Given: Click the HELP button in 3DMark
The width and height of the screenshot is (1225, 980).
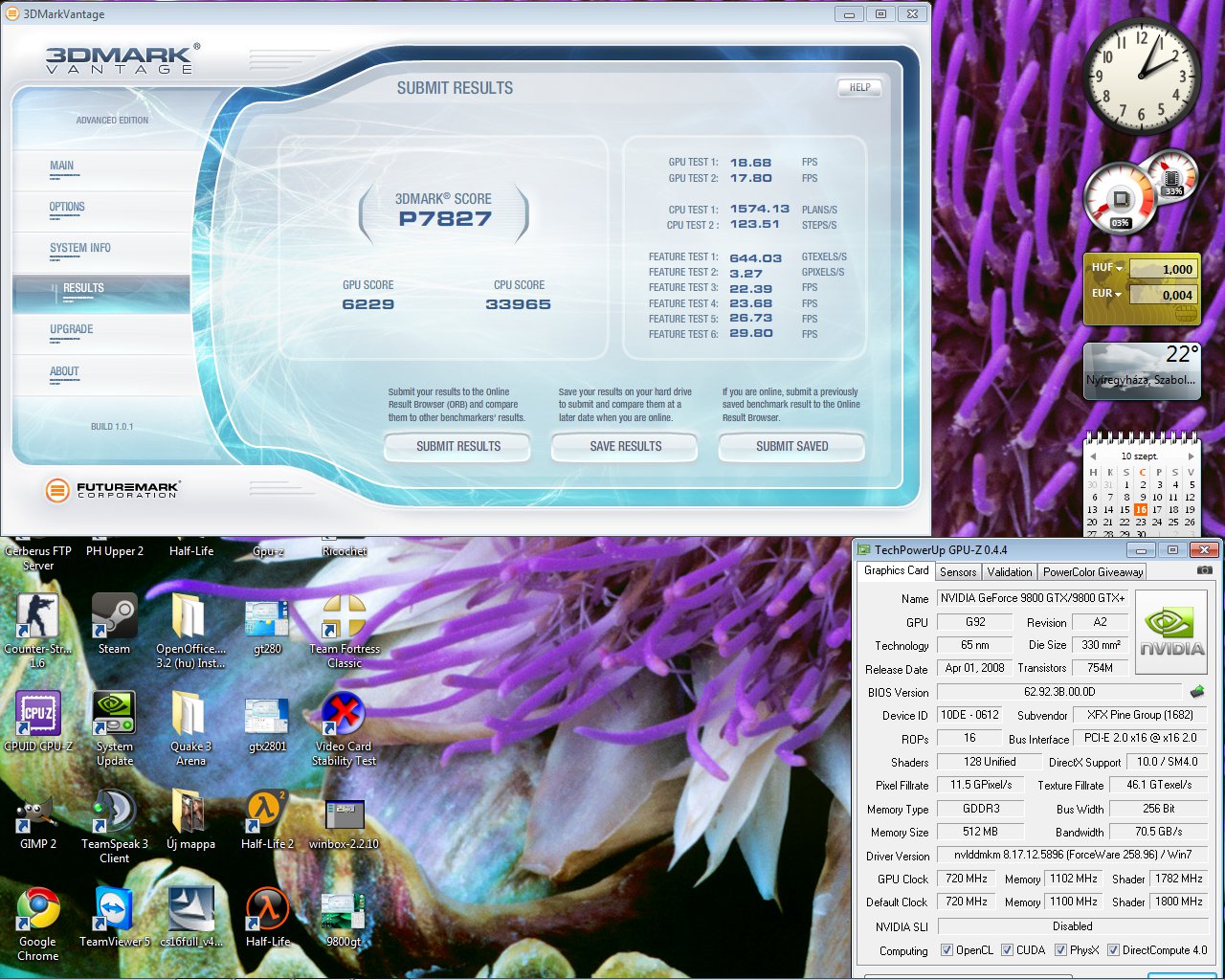Looking at the screenshot, I should [x=859, y=87].
